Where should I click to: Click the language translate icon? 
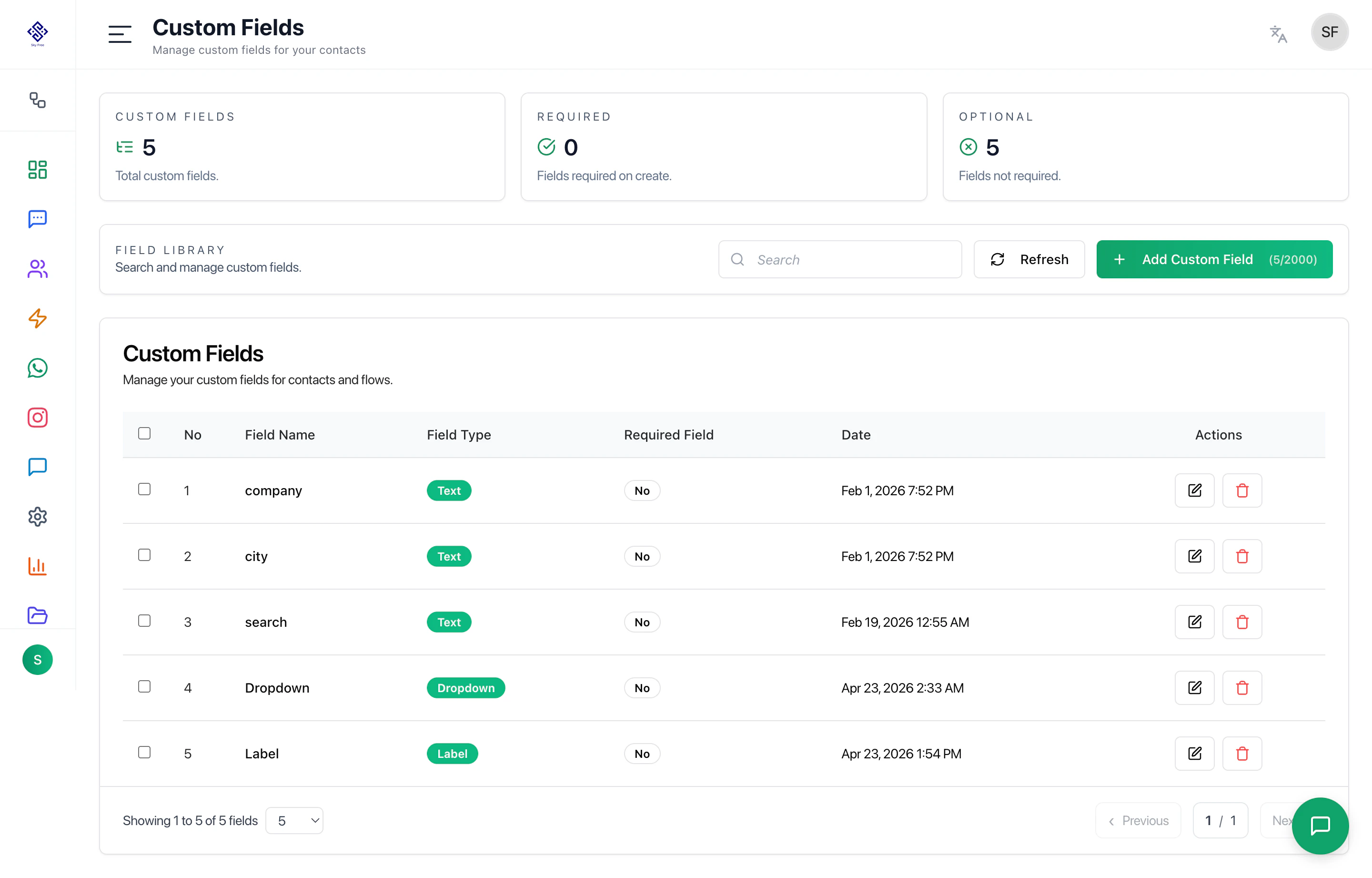click(1278, 34)
